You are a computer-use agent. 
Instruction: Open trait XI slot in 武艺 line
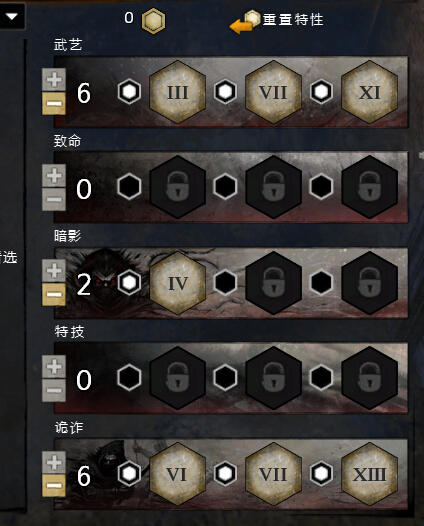pos(369,92)
